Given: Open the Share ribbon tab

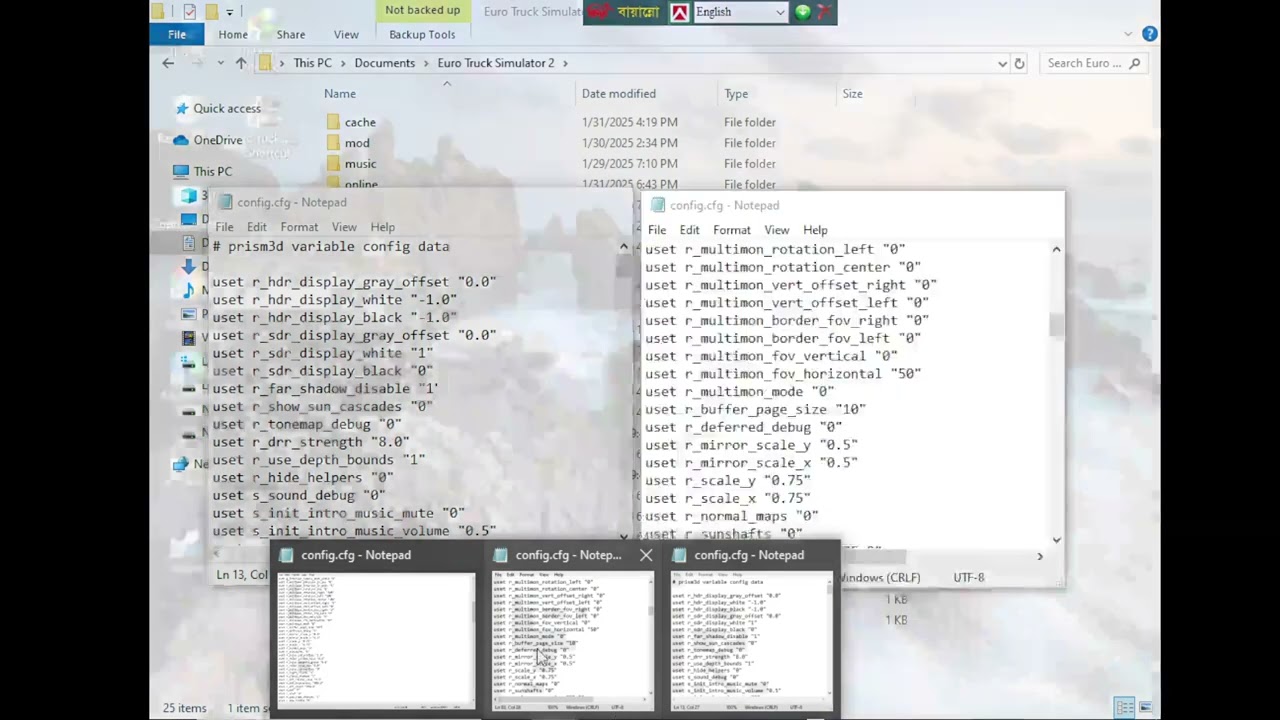Looking at the screenshot, I should (x=291, y=34).
